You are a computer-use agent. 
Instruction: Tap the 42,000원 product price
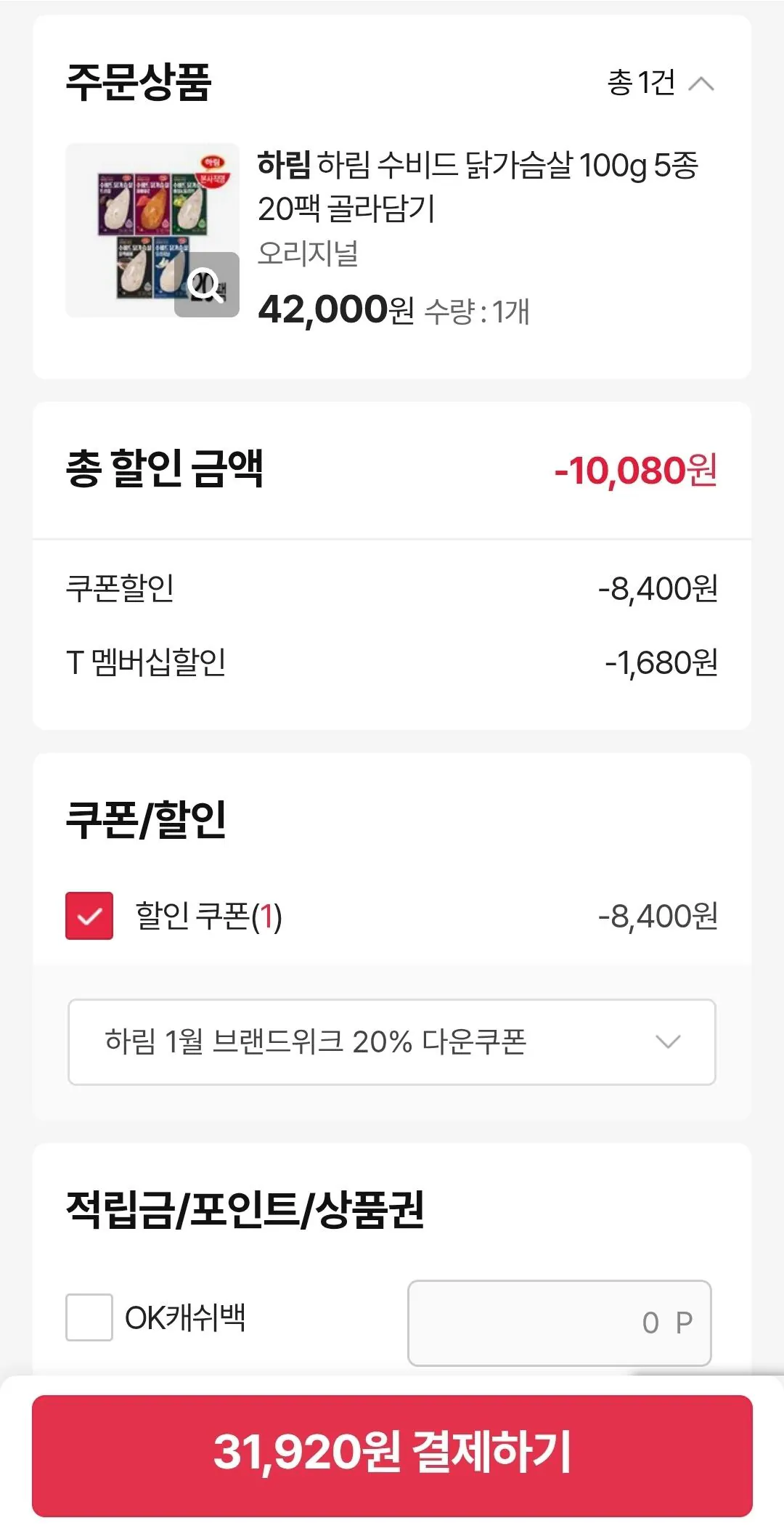(x=335, y=310)
